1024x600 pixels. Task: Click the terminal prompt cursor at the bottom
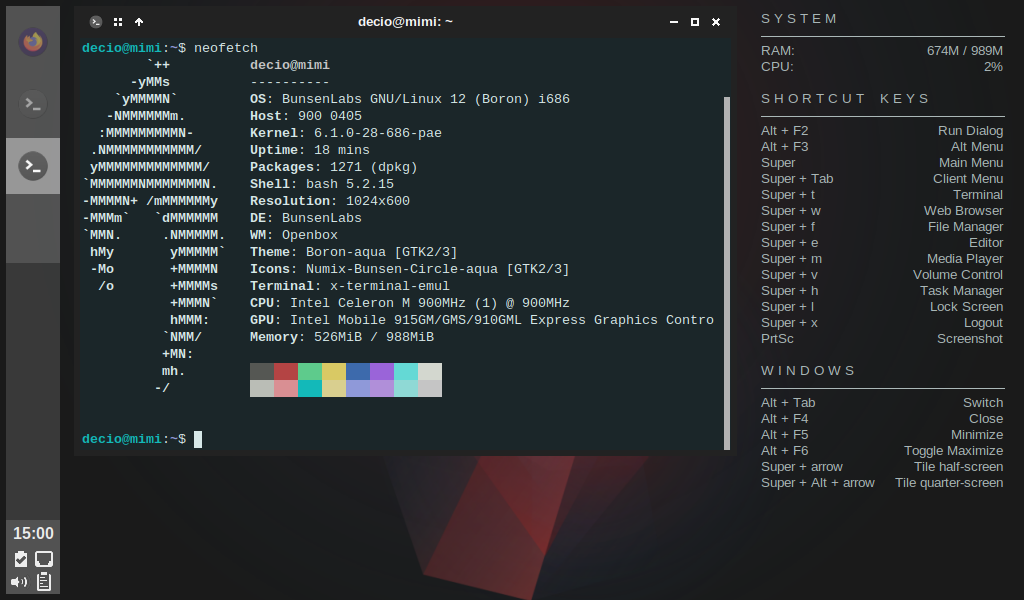tap(198, 439)
